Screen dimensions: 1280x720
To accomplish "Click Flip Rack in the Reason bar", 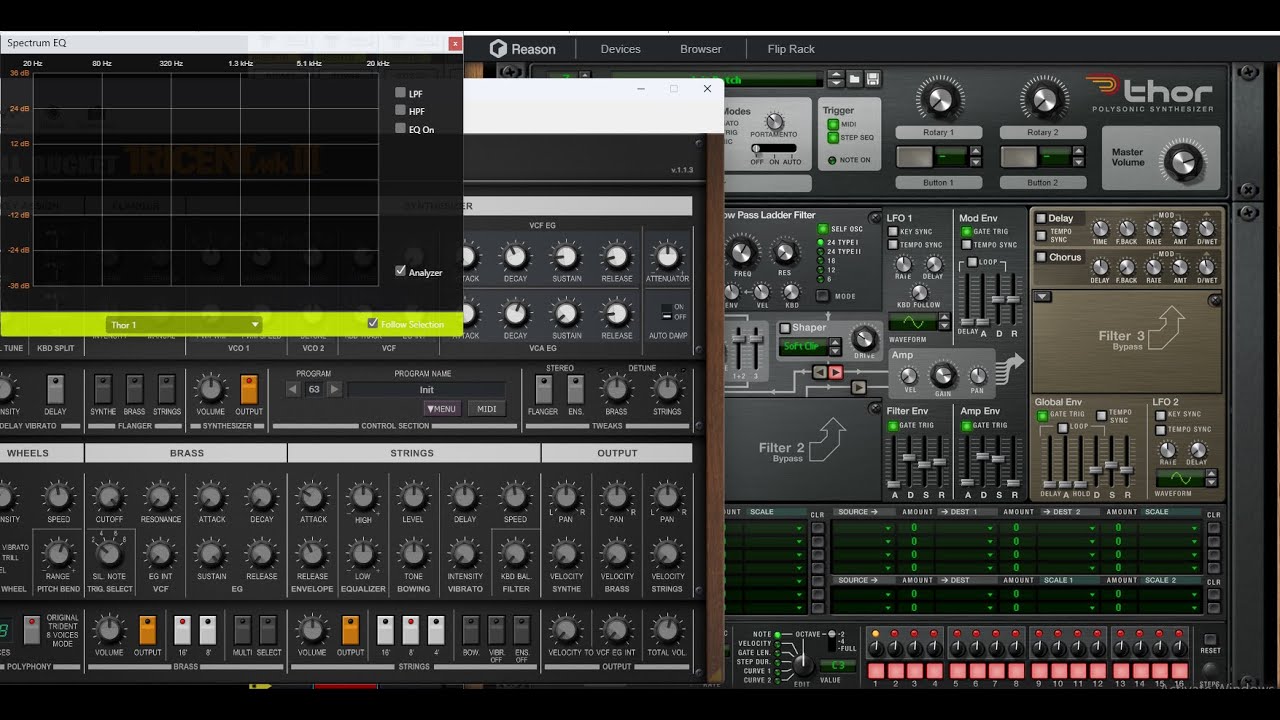I will click(791, 49).
